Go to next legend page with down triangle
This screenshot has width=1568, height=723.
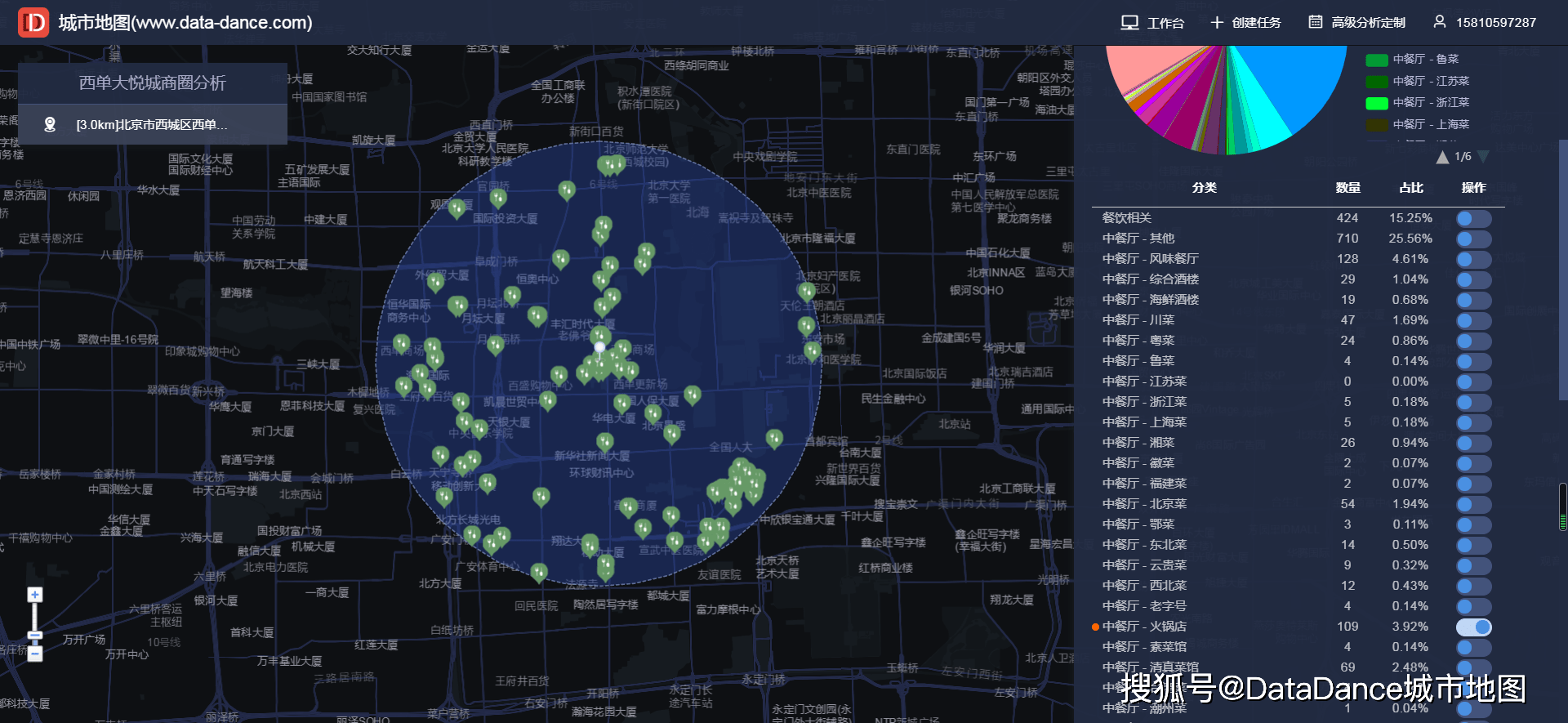[1483, 157]
